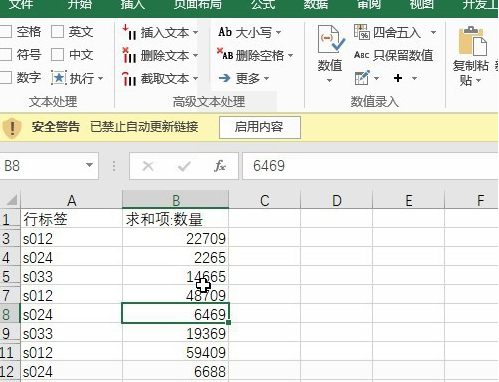Click the Name Box showing B8

(x=49, y=166)
